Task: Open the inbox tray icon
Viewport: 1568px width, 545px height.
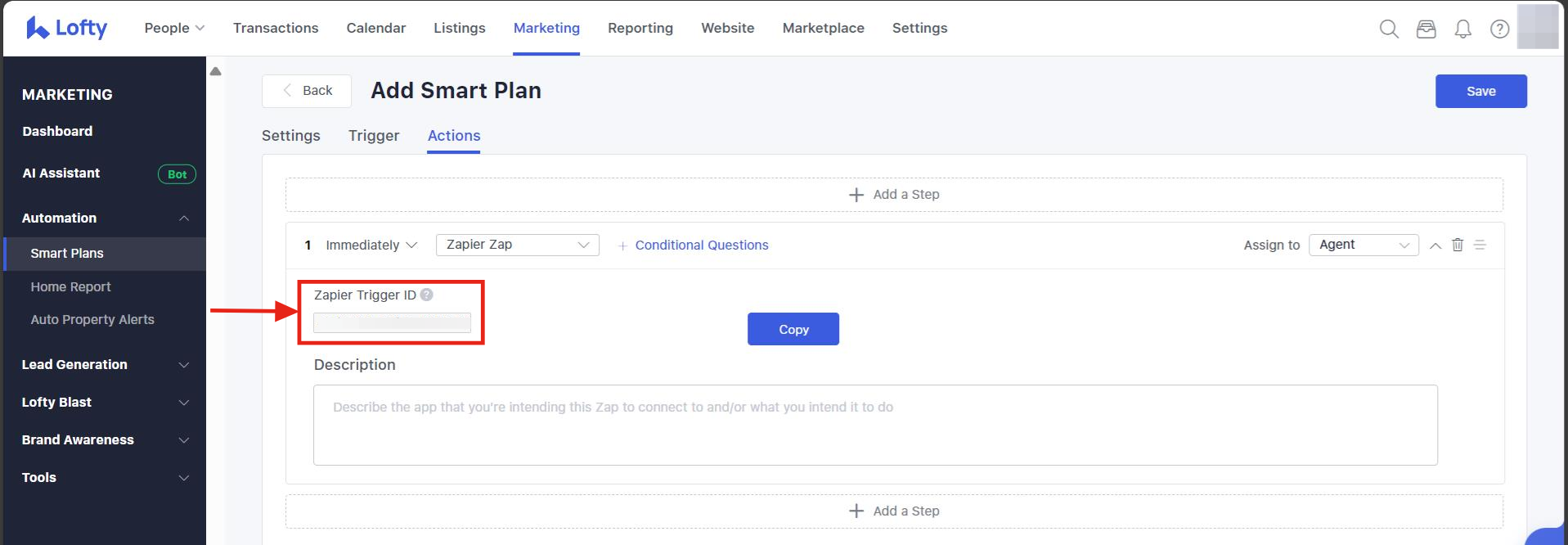Action: (1426, 29)
